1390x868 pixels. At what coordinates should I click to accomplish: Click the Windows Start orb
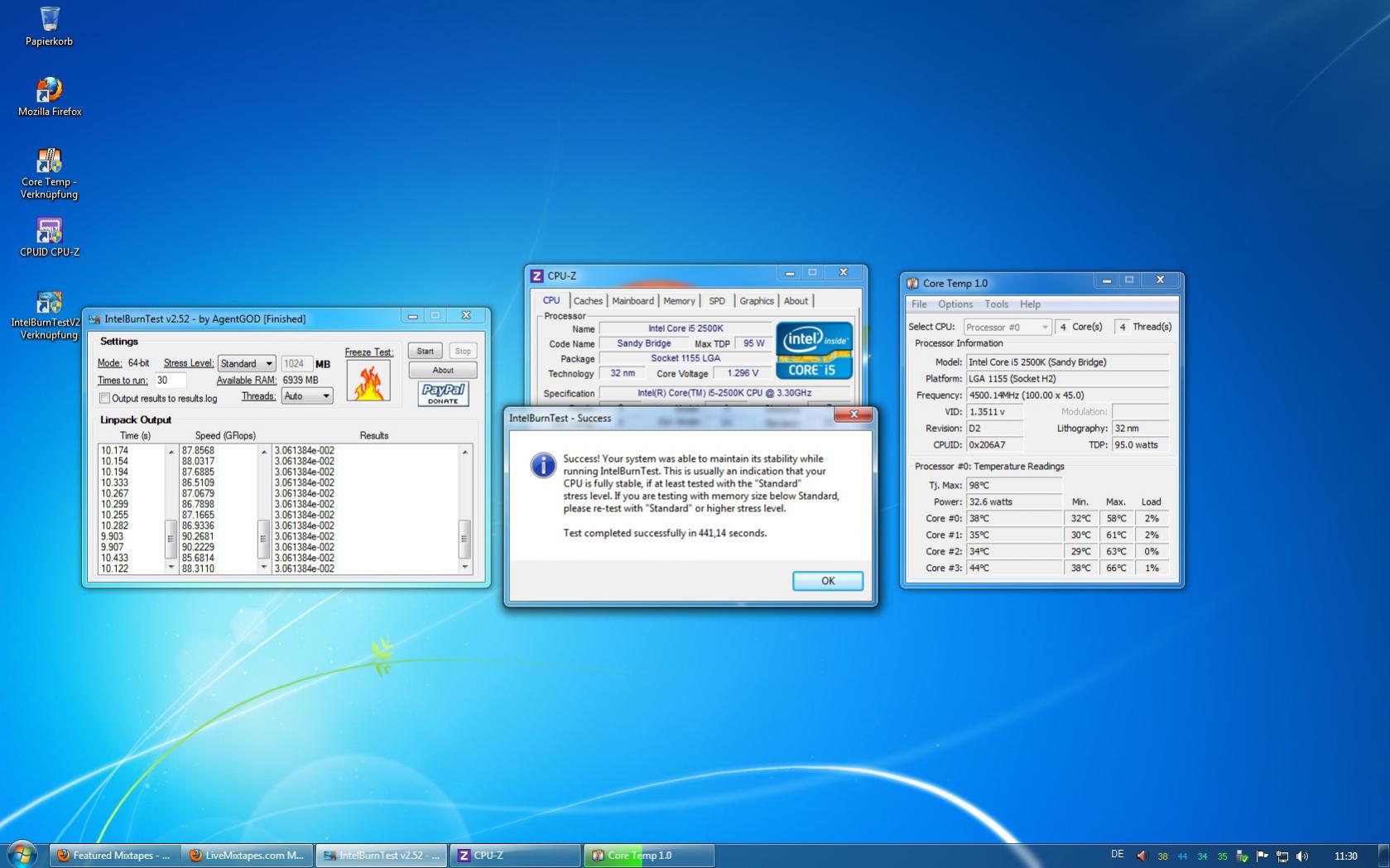[22, 855]
